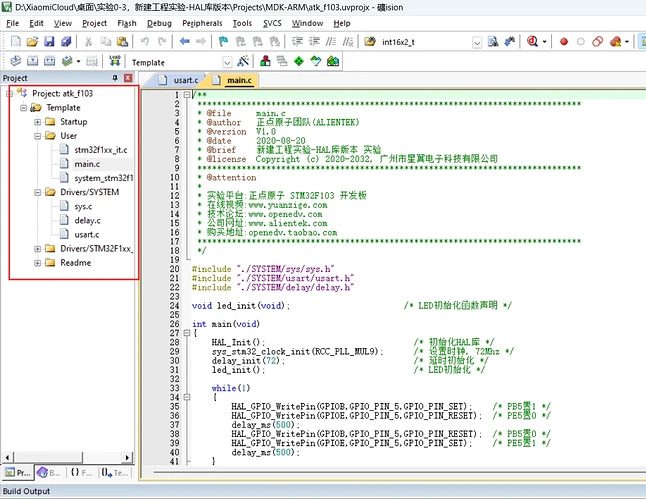The image size is (646, 499).
Task: Collapse the code fold at line 1
Action: tap(189, 96)
